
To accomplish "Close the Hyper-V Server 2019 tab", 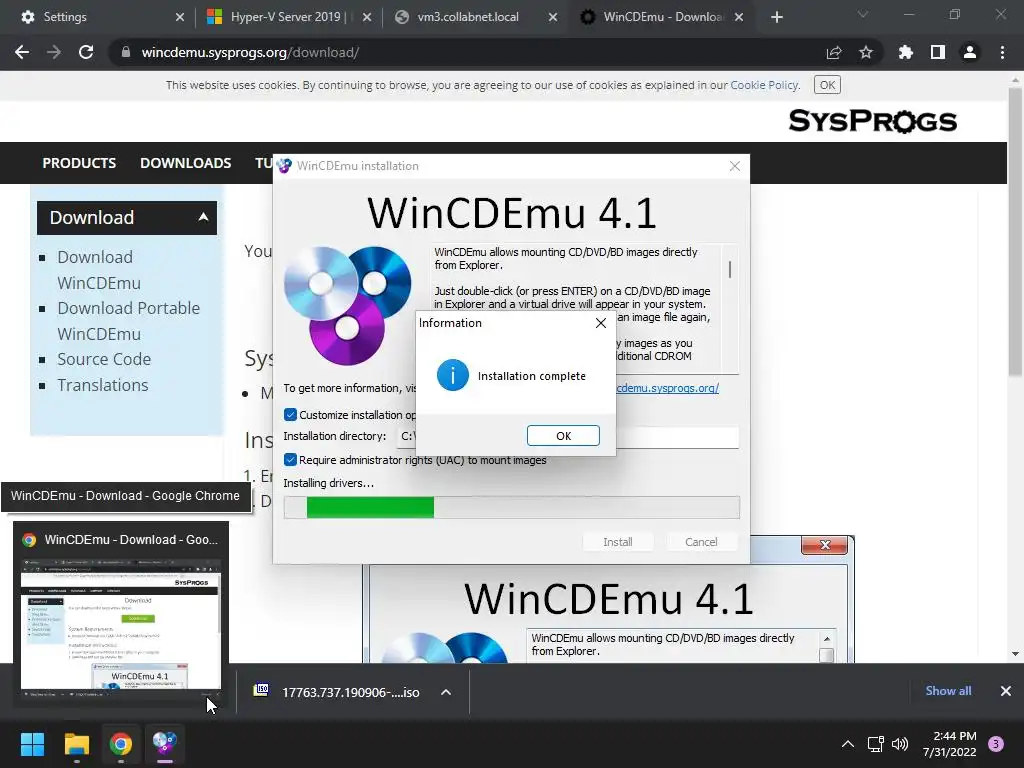I will point(367,17).
